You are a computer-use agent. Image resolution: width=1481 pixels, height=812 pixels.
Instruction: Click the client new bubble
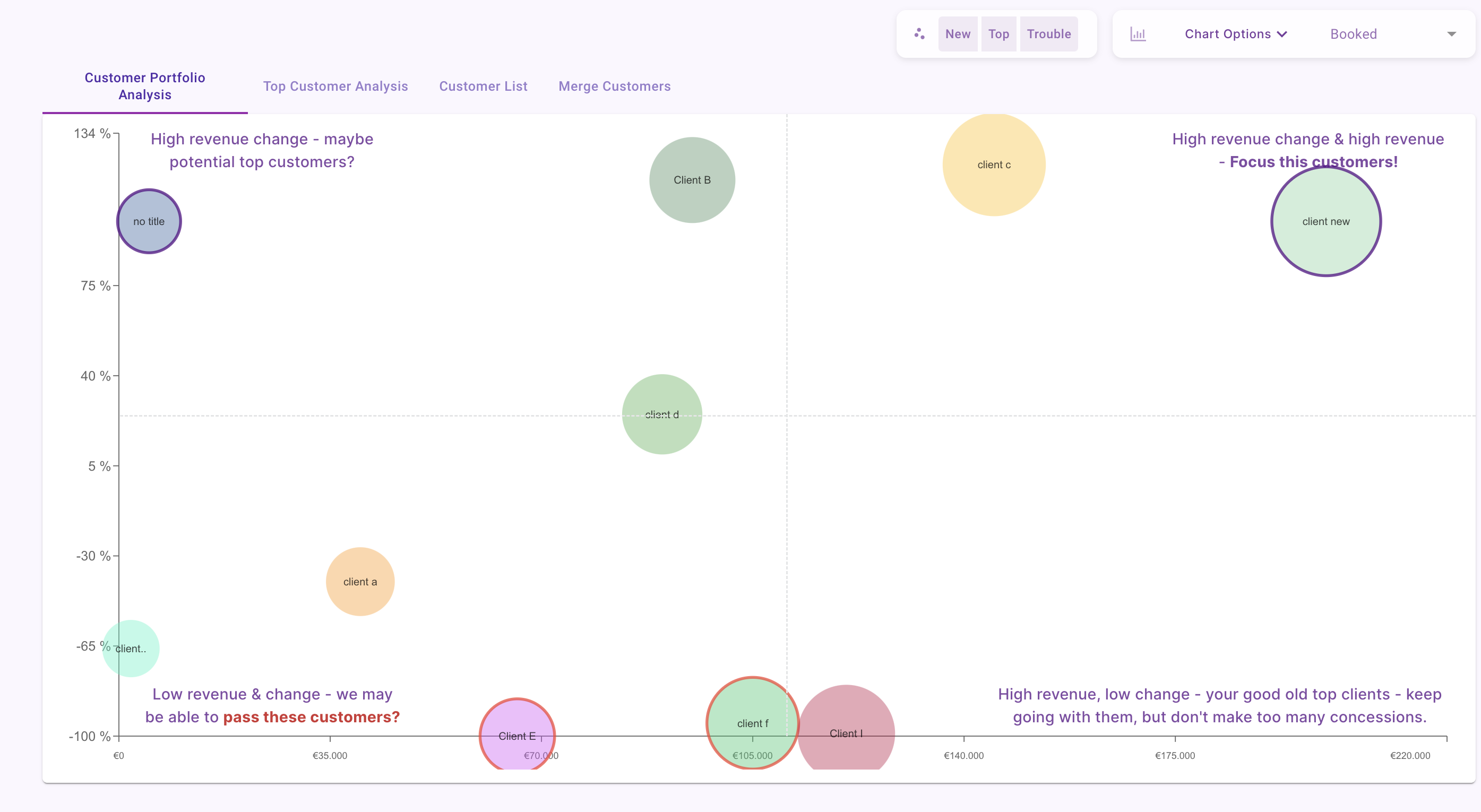[1325, 221]
